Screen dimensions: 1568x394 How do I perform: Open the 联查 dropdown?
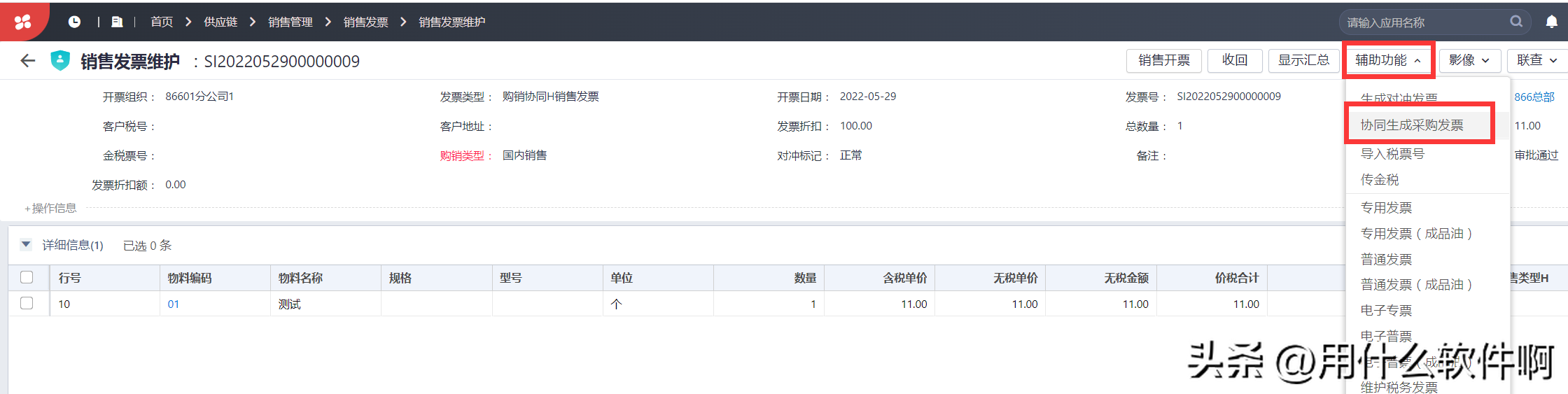1536,61
